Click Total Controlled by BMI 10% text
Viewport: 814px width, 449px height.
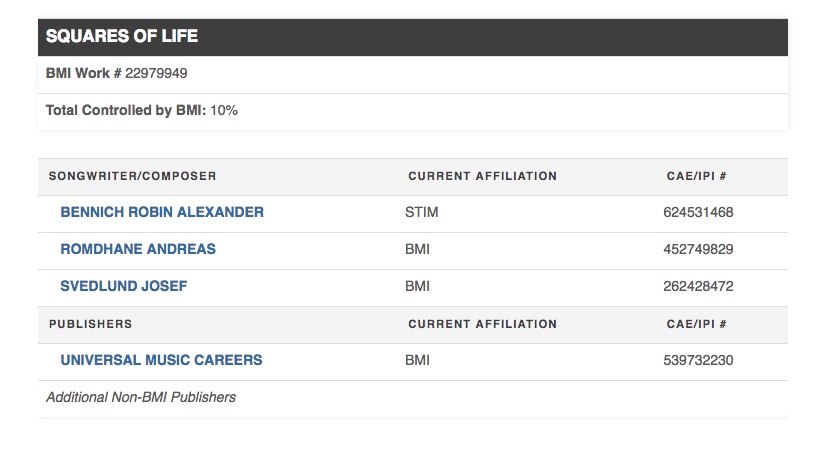pos(142,111)
